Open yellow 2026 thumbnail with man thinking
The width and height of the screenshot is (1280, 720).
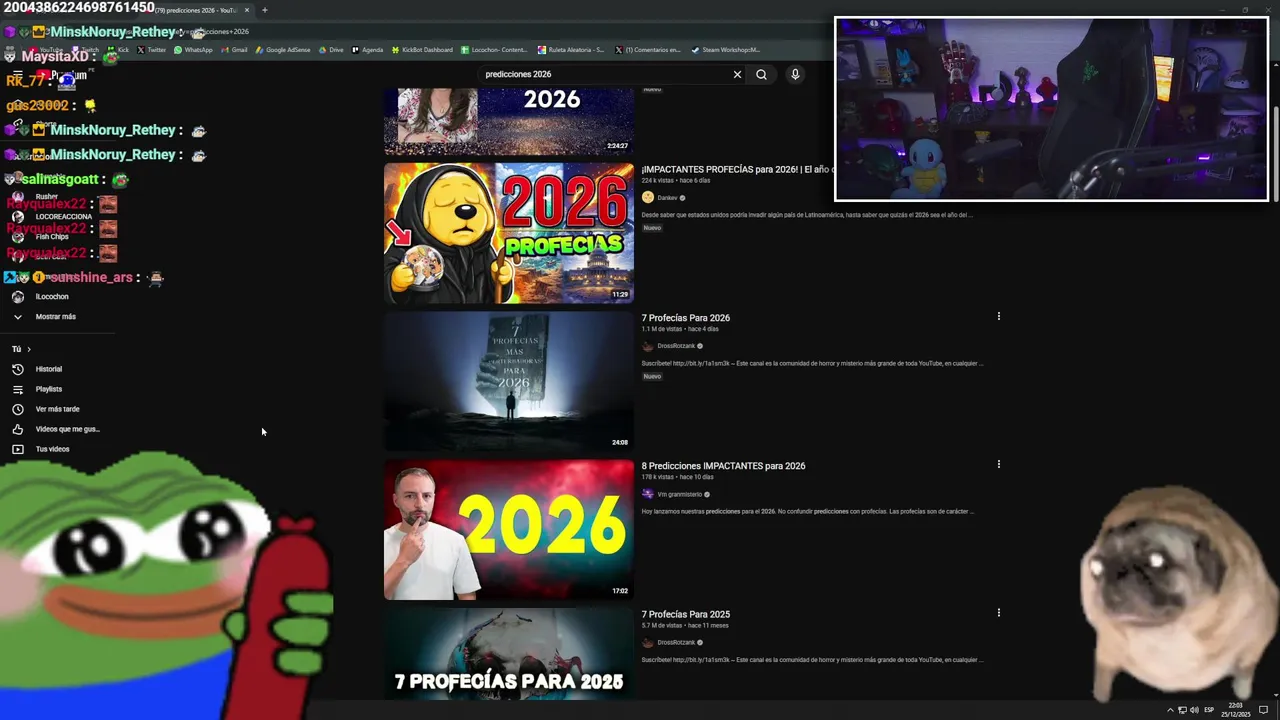[x=509, y=529]
